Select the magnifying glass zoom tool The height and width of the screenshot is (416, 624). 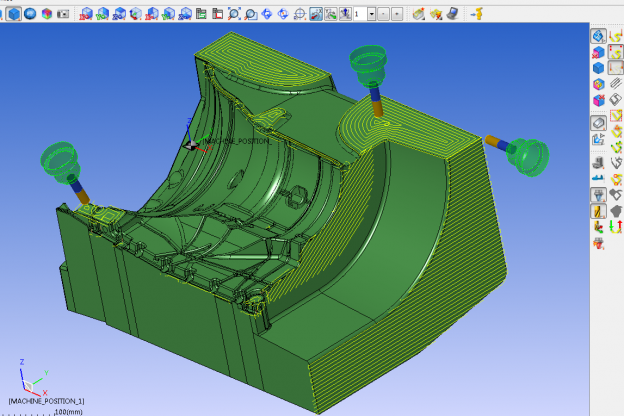(251, 14)
